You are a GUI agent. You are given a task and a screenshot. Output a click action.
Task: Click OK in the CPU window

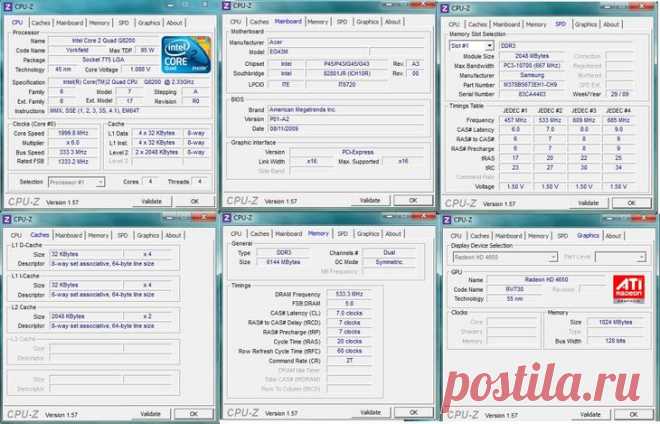(x=194, y=202)
